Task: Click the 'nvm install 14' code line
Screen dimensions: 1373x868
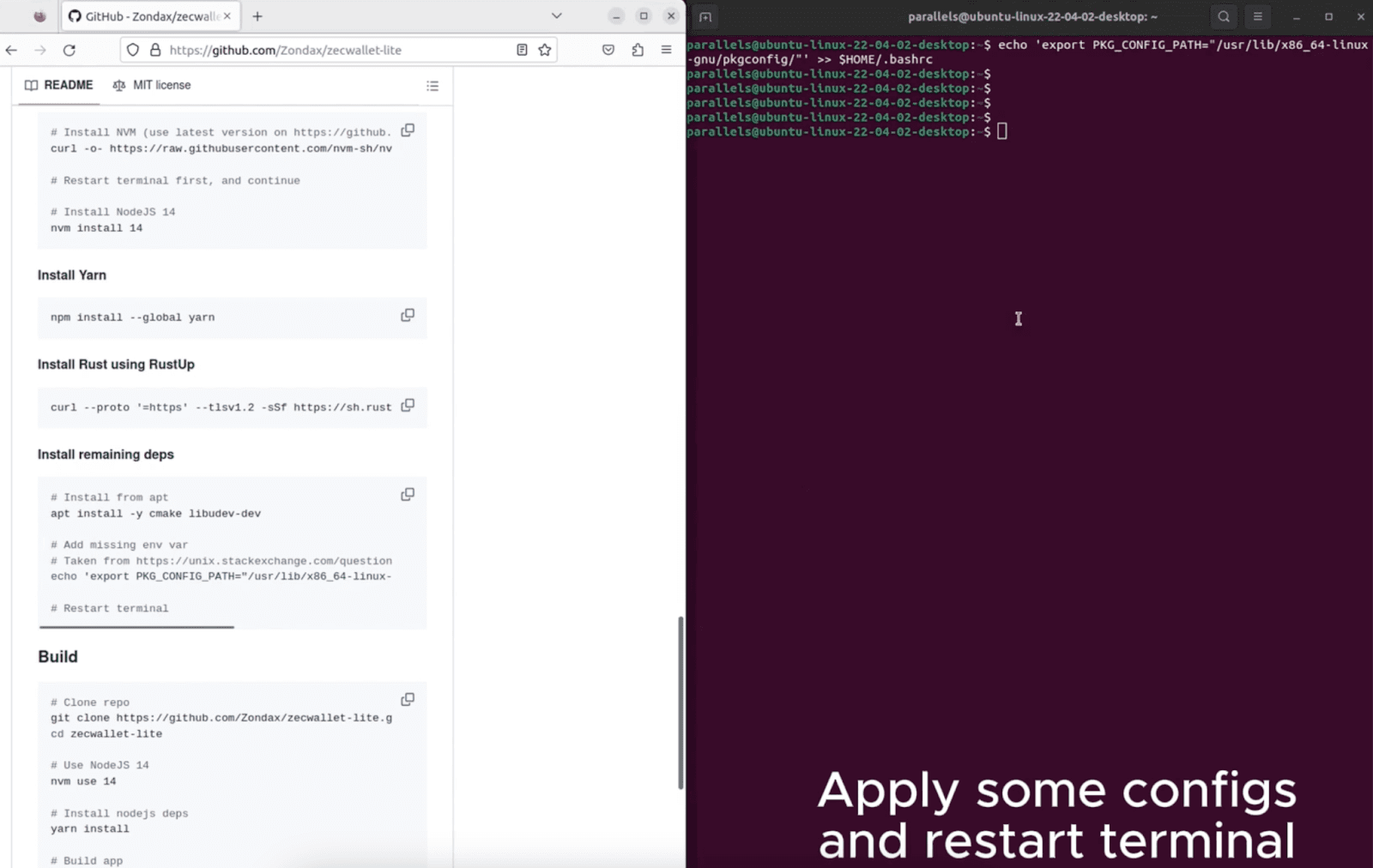Action: click(x=96, y=228)
